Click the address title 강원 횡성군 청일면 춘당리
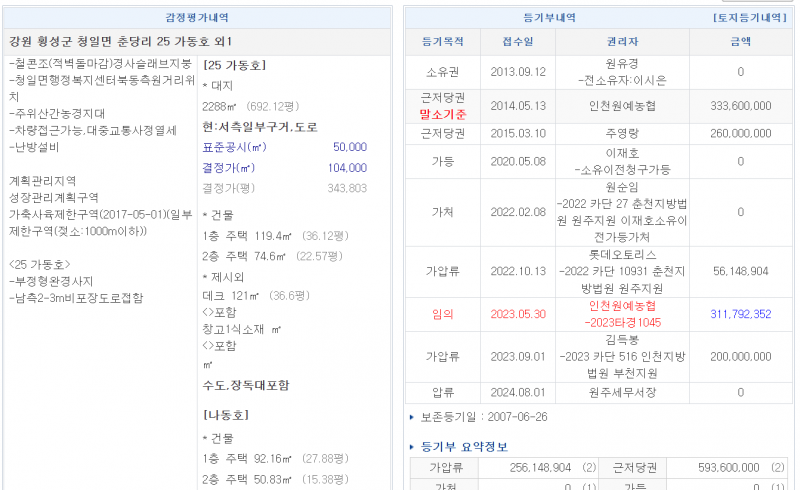 coord(120,42)
